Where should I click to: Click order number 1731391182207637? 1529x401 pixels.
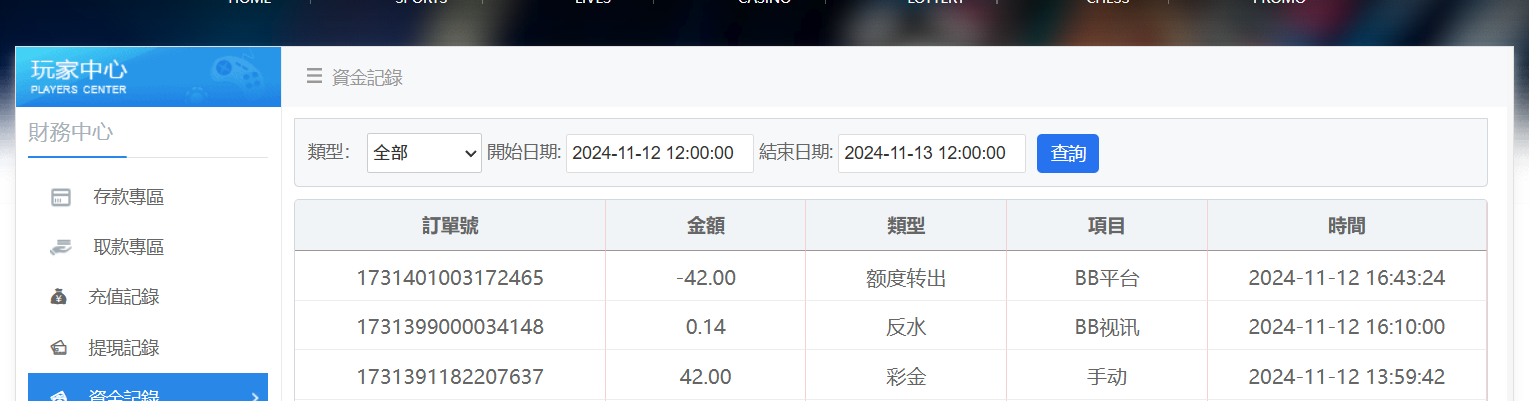pos(450,377)
